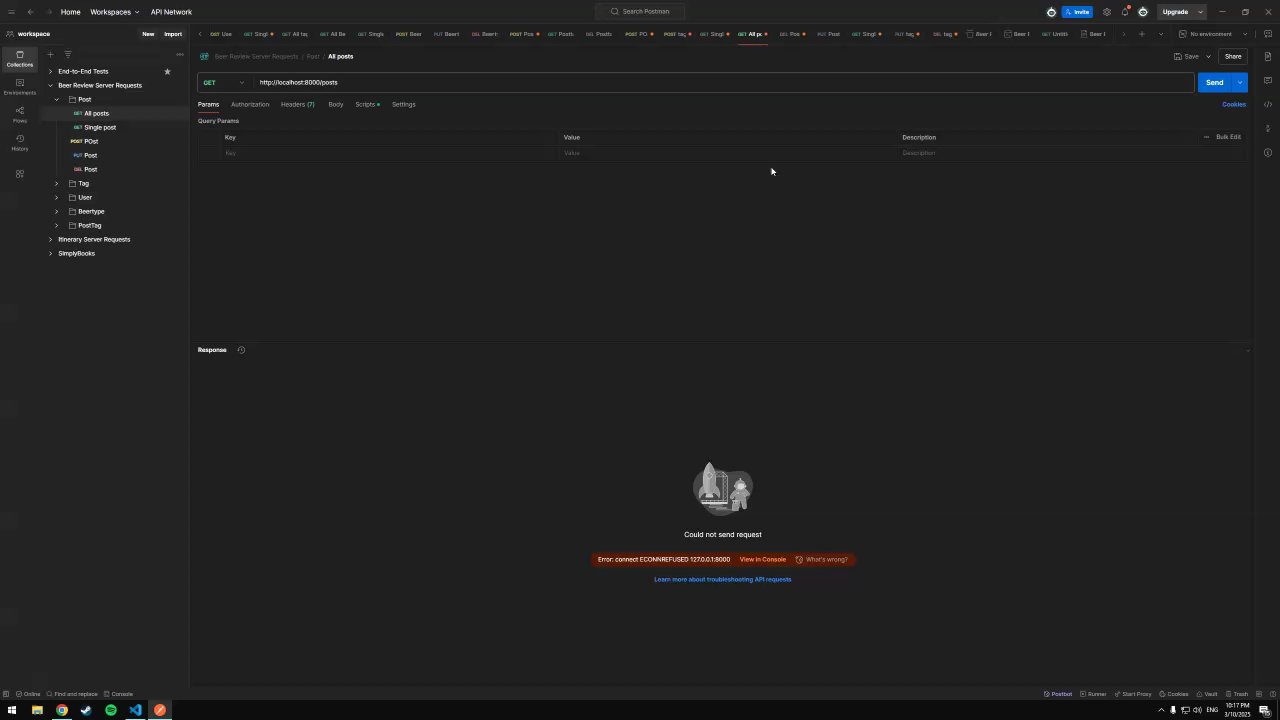
Task: Open the request info icon in right sidebar
Action: point(1268,152)
